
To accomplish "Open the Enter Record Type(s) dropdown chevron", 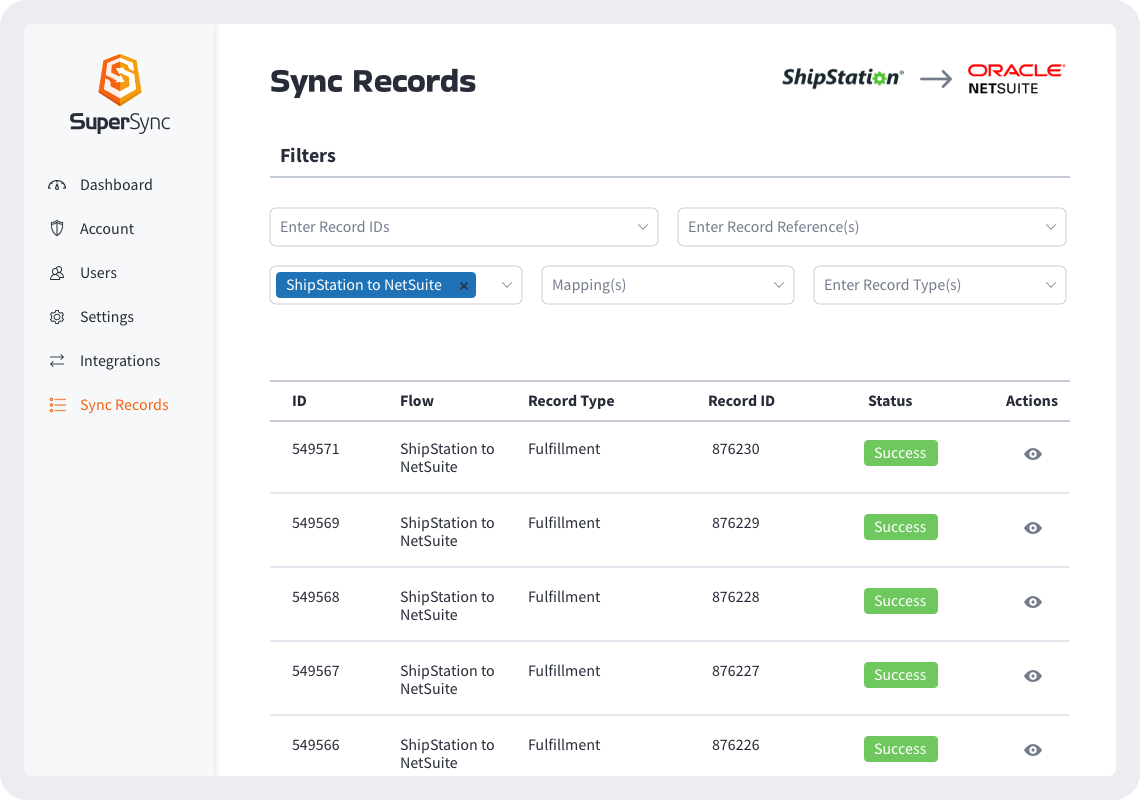I will tap(1051, 285).
